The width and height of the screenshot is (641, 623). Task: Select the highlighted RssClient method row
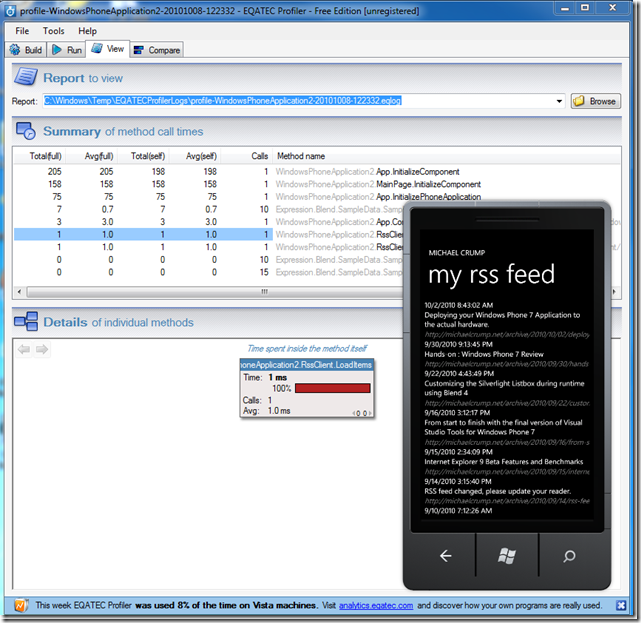click(x=208, y=235)
